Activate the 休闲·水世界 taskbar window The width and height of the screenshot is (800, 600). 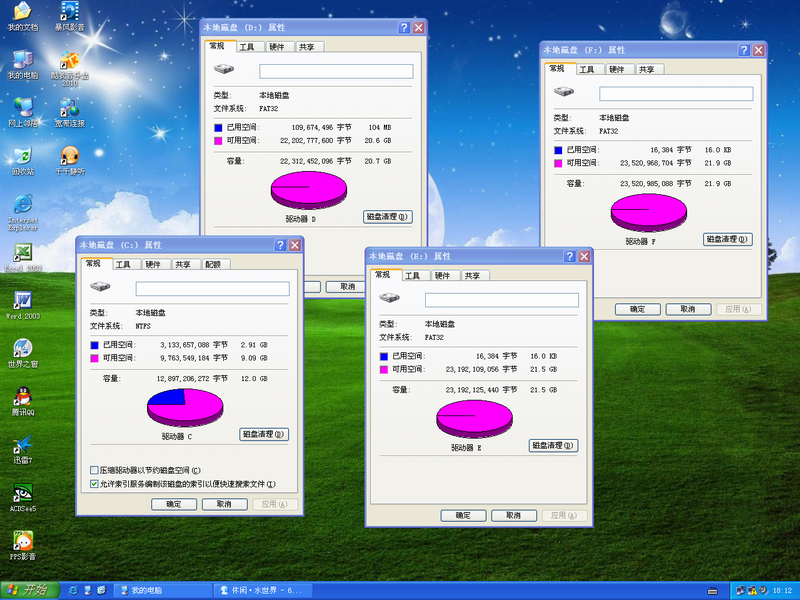click(x=262, y=590)
